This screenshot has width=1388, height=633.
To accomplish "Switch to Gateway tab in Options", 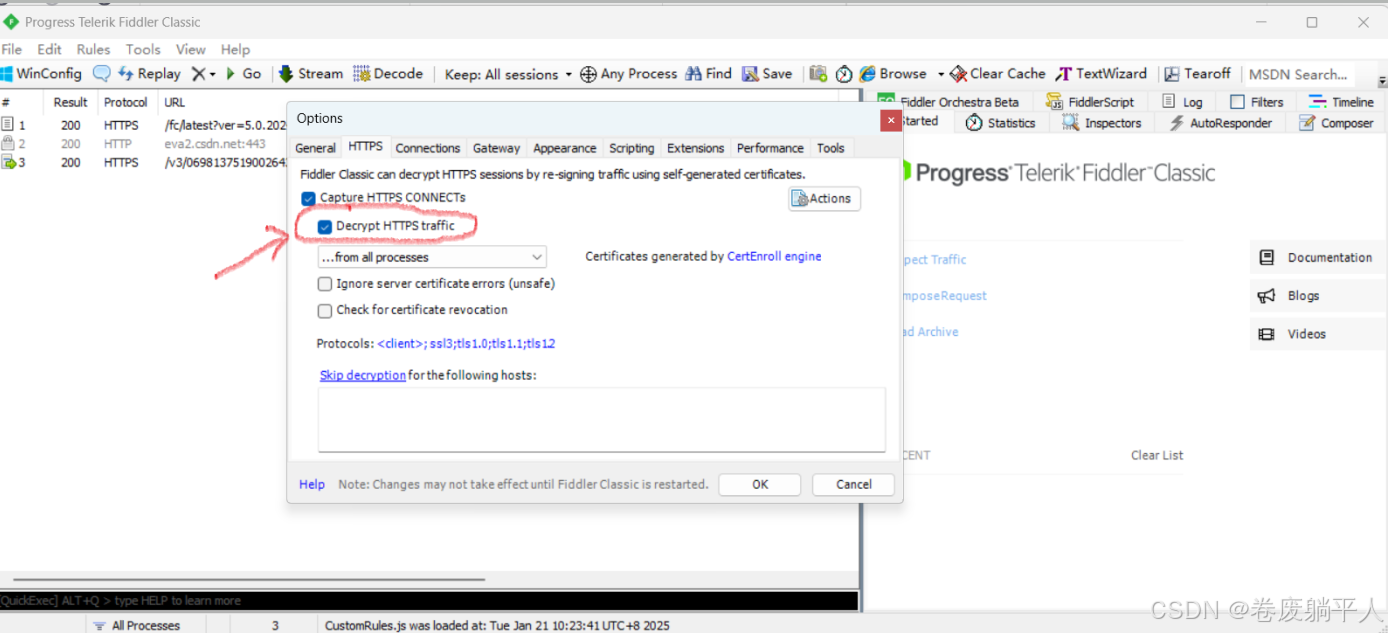I will [x=496, y=148].
